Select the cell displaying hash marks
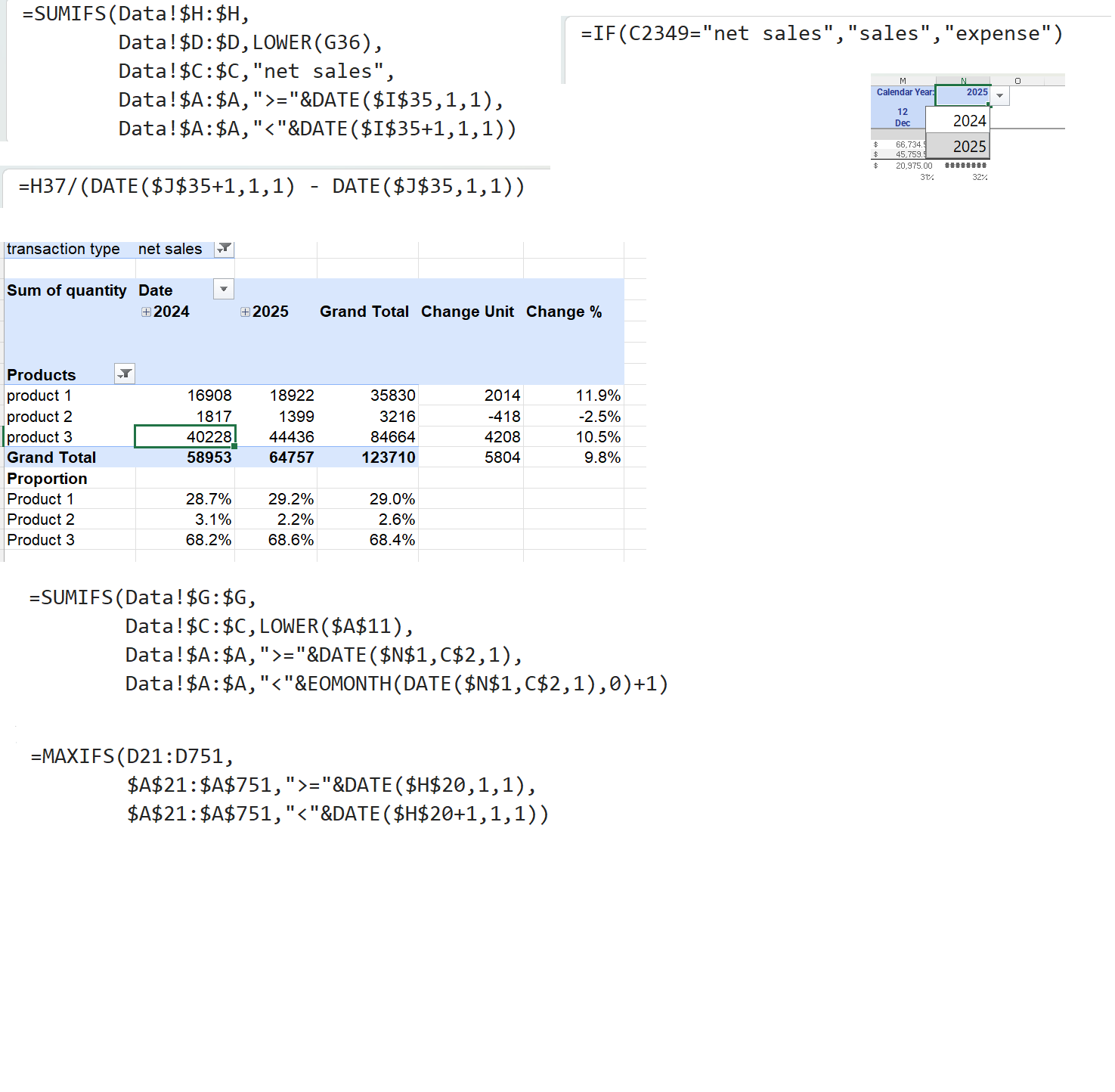Screen dimensions: 1115x1092 (x=965, y=165)
